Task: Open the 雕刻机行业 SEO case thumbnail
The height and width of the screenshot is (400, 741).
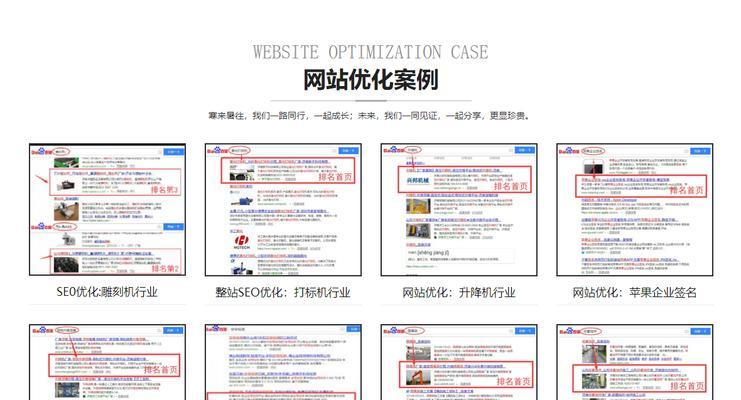Action: 107,209
